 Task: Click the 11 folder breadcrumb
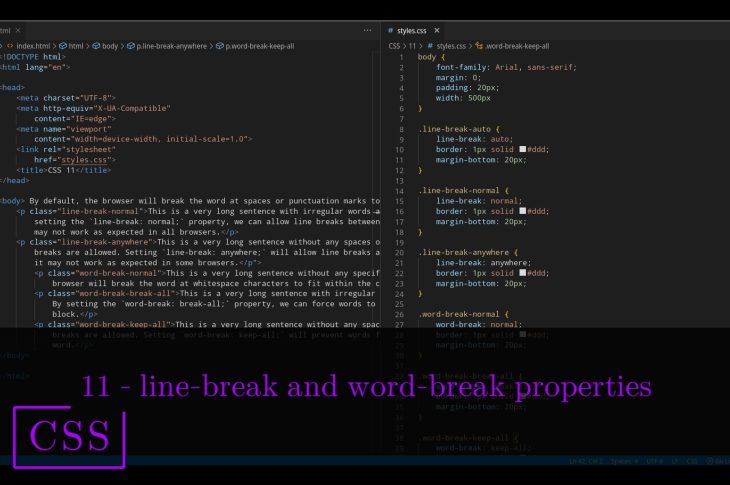point(413,46)
